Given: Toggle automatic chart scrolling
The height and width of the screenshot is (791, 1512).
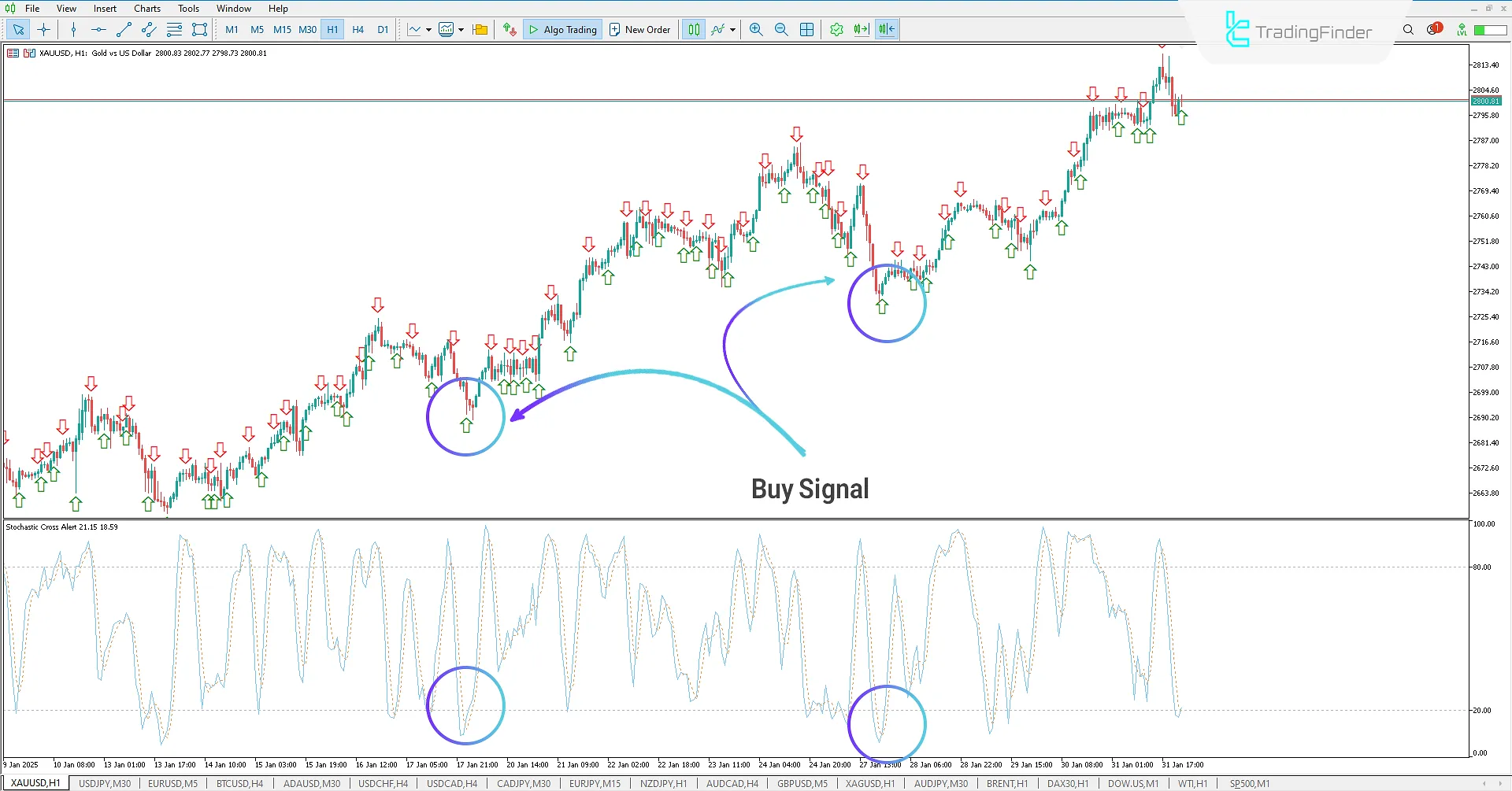Looking at the screenshot, I should [x=861, y=29].
